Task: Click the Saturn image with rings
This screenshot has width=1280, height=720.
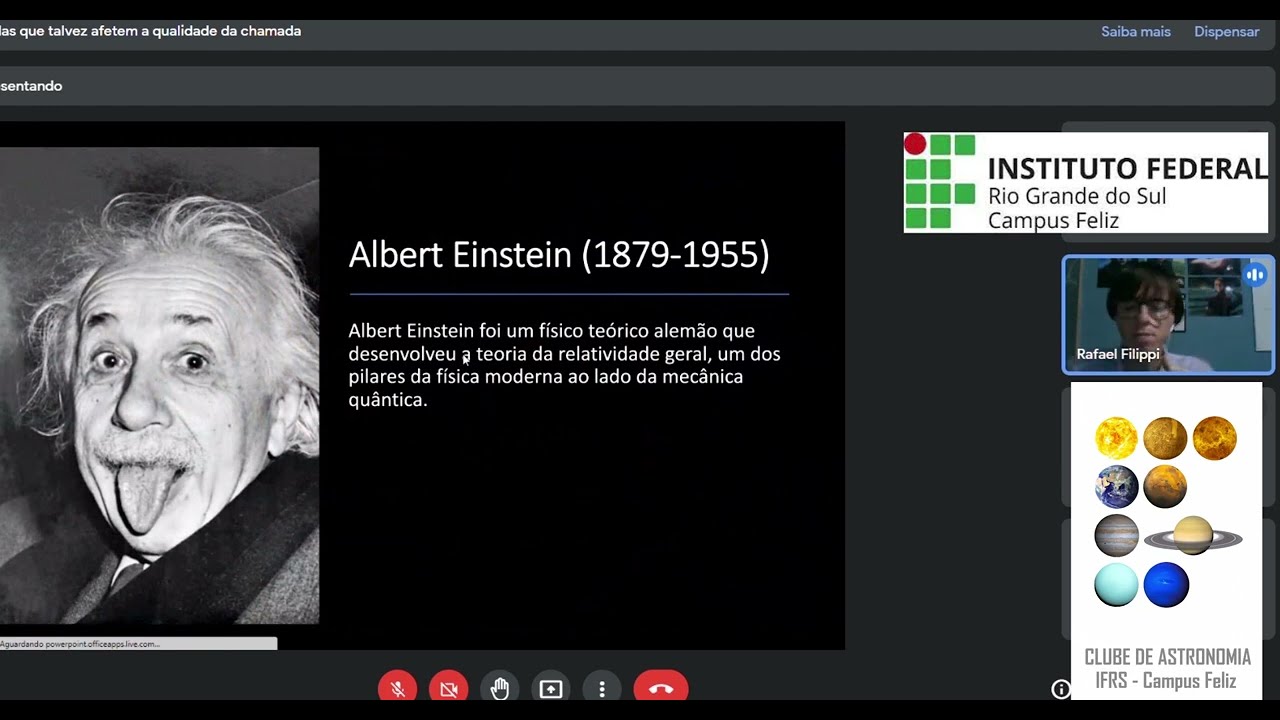Action: pos(1193,536)
